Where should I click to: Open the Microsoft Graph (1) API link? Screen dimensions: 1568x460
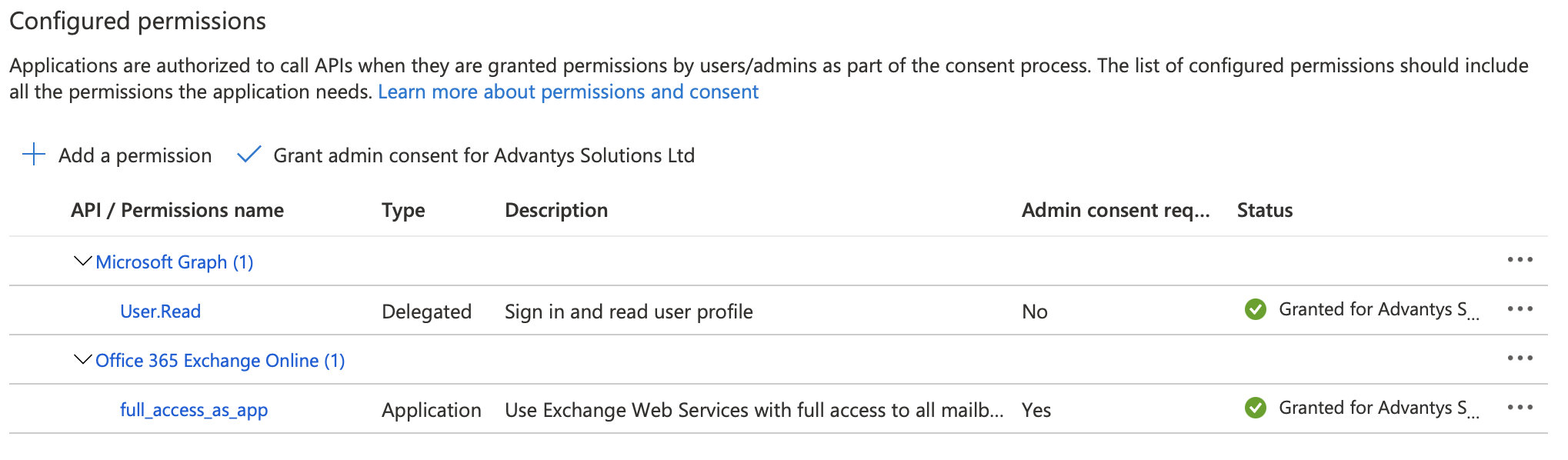[175, 262]
